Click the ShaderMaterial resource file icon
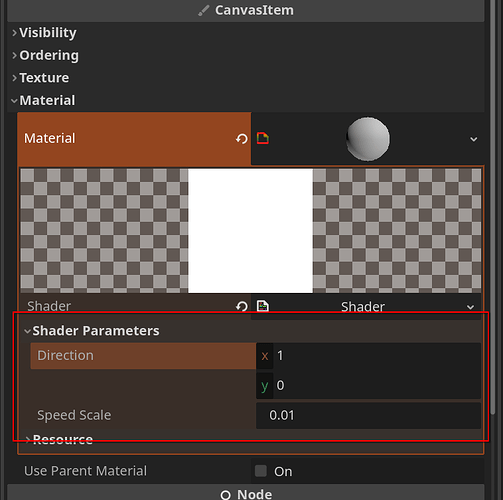 coord(263,138)
